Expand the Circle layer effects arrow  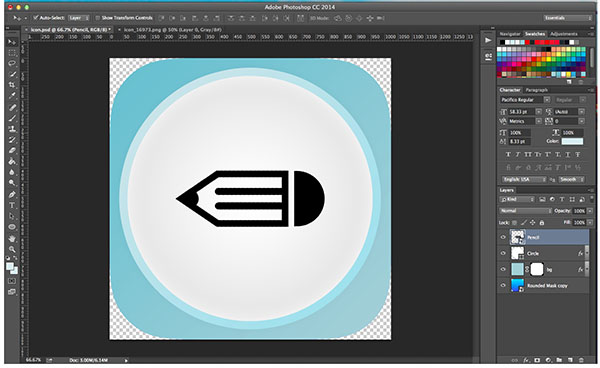(587, 253)
